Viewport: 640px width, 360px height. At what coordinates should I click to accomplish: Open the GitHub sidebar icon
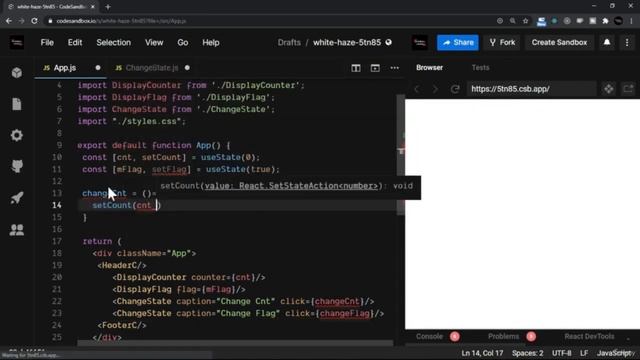[17, 166]
